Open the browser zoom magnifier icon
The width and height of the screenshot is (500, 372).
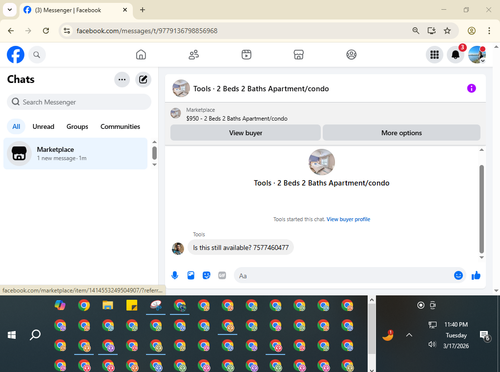tap(415, 31)
